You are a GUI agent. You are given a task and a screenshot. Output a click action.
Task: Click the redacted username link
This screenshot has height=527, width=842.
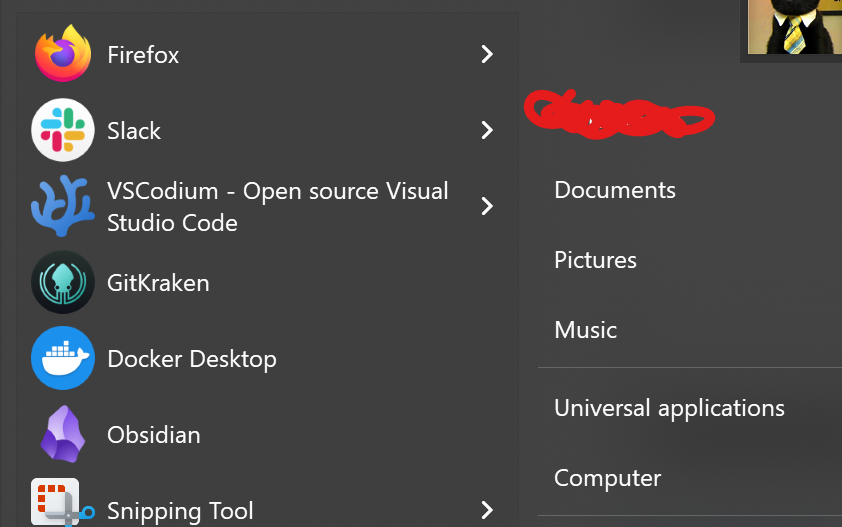[618, 114]
